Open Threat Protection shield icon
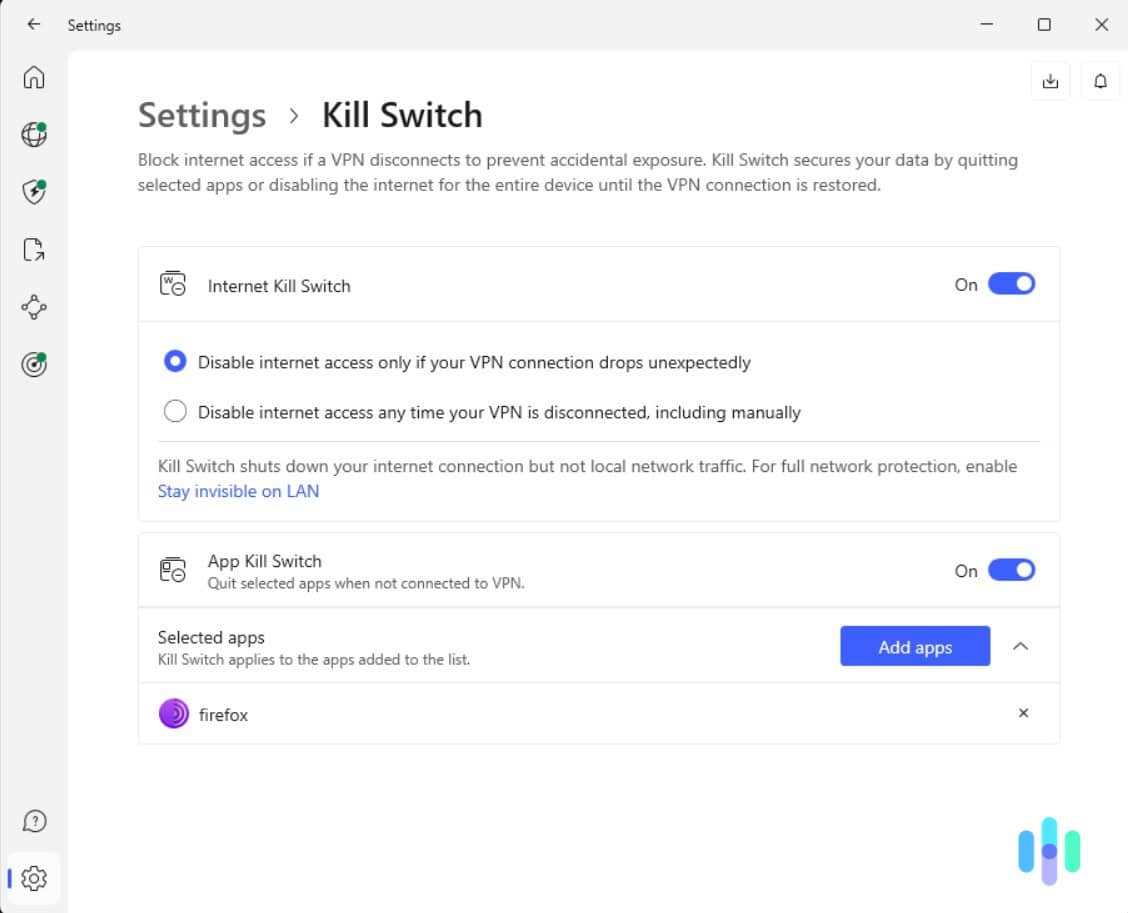The image size is (1128, 913). pyautogui.click(x=34, y=191)
